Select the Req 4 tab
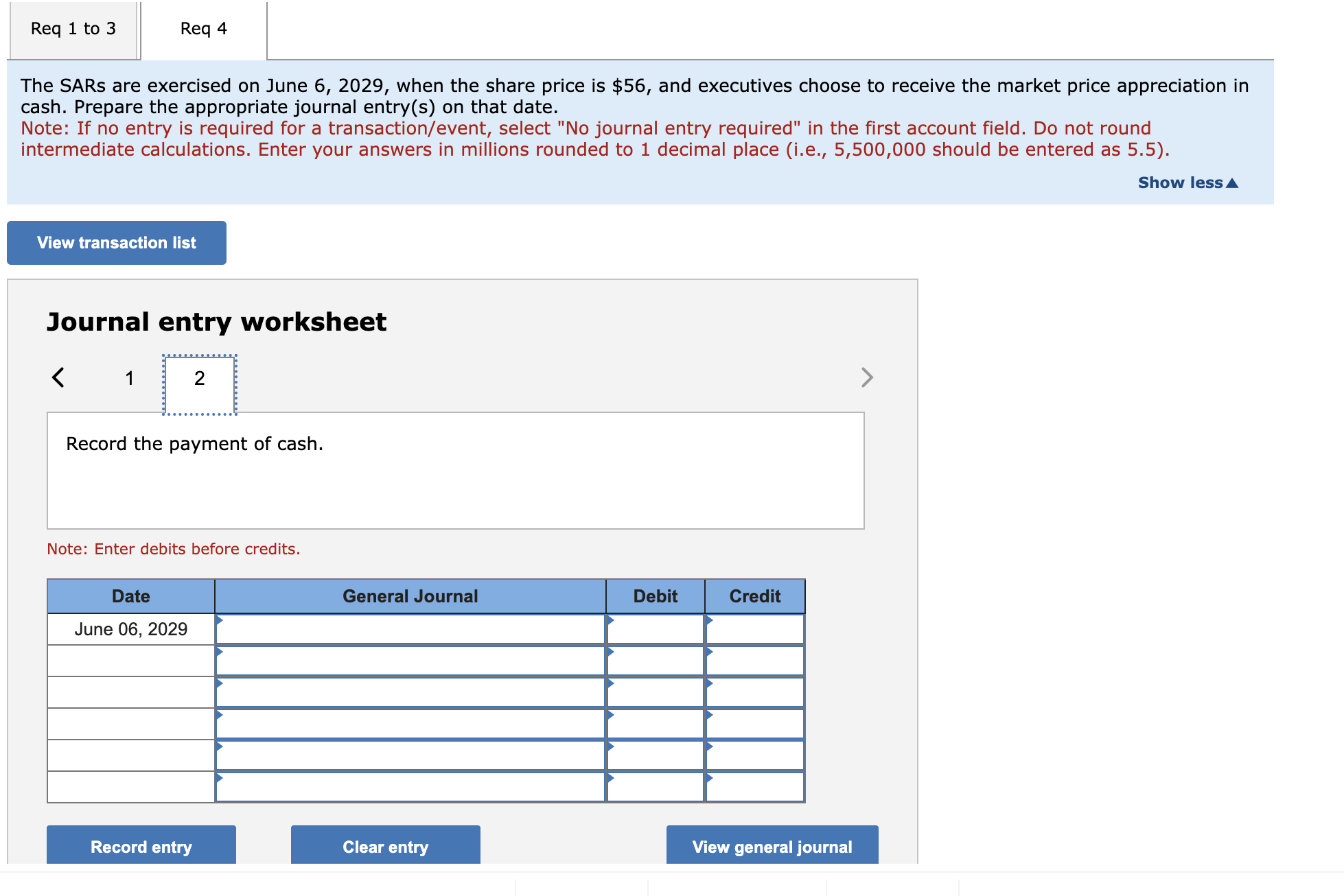The height and width of the screenshot is (896, 1344). 203,29
